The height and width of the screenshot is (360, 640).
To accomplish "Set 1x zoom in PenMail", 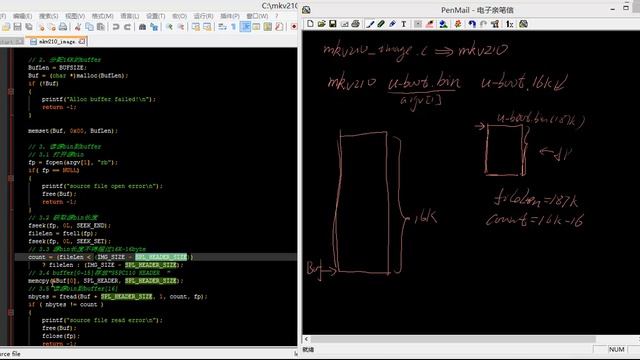I will click(x=509, y=24).
